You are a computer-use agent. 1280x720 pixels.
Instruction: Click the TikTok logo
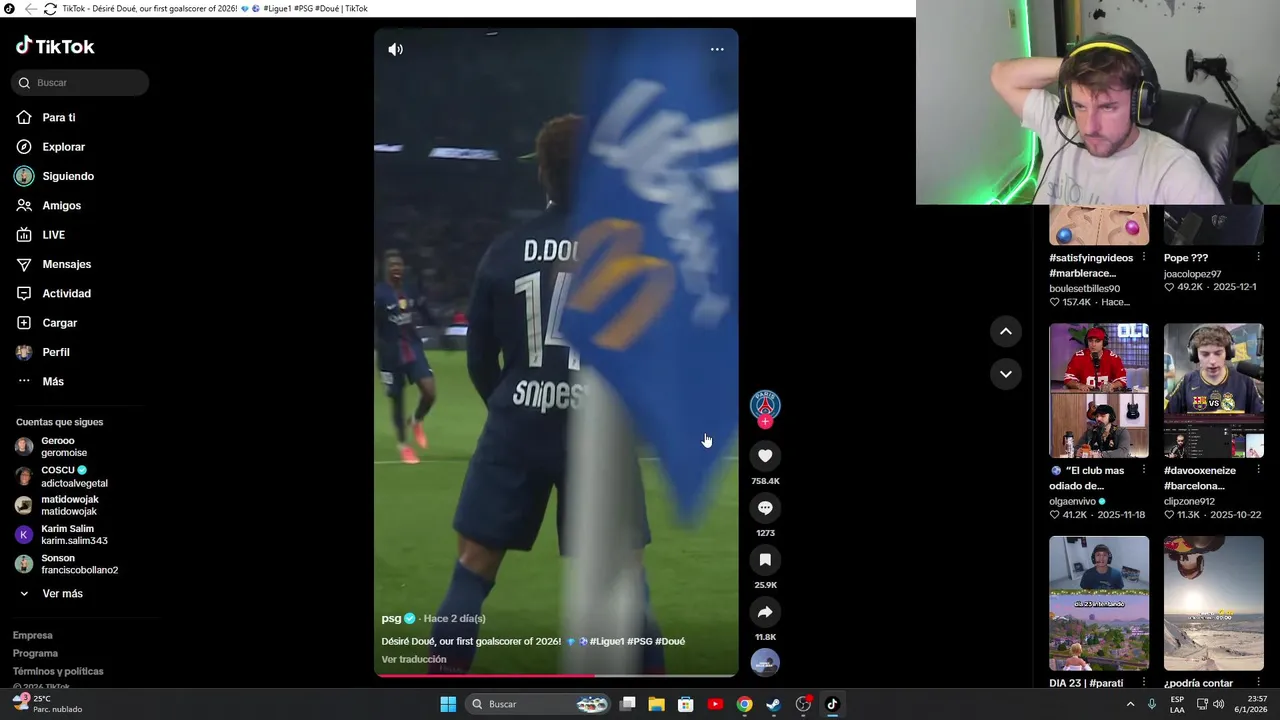[x=55, y=46]
